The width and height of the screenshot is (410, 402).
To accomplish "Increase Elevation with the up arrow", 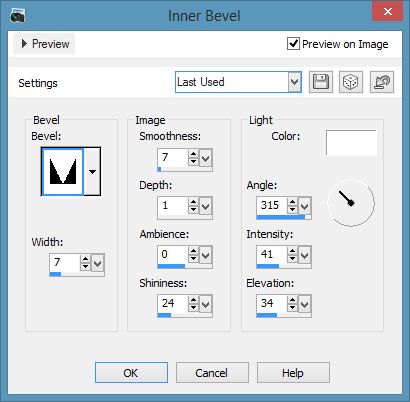I will [x=292, y=300].
